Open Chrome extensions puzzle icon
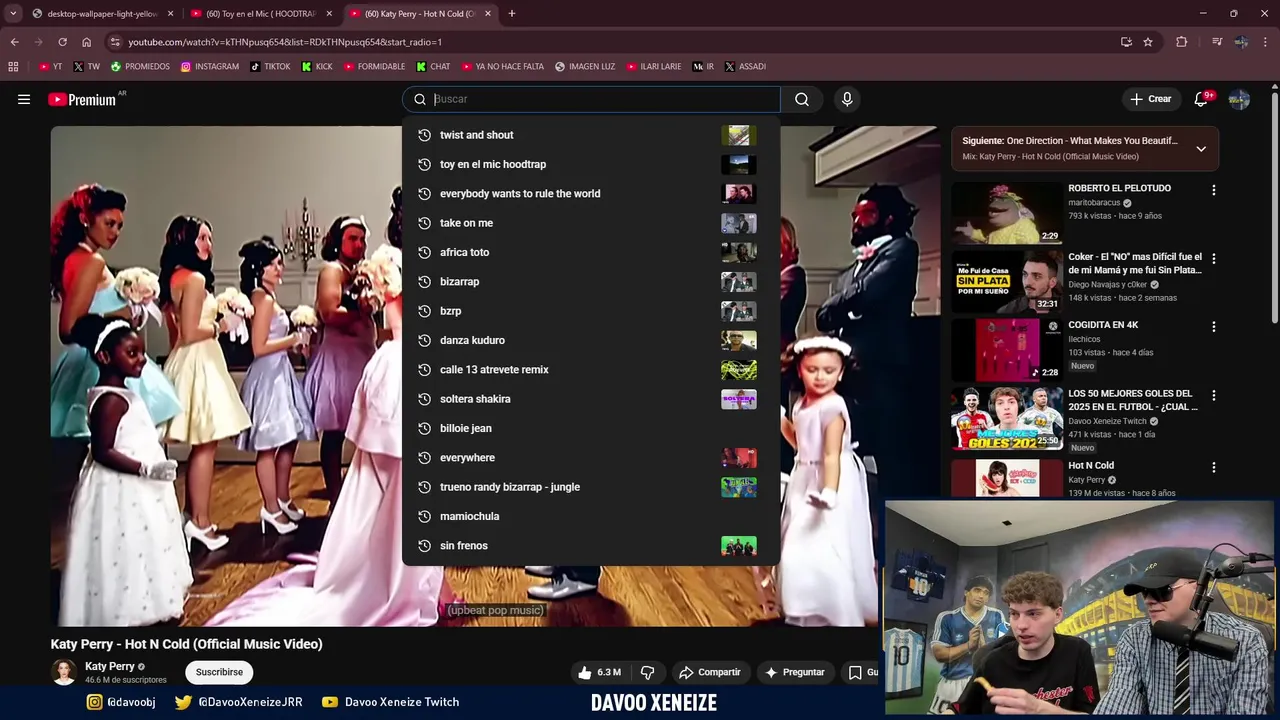 (1182, 42)
